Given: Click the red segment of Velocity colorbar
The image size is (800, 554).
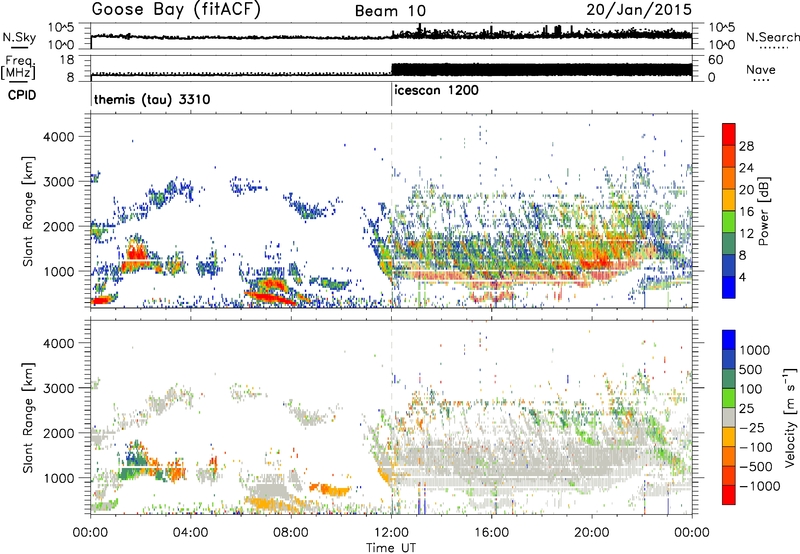Looking at the screenshot, I should (729, 495).
